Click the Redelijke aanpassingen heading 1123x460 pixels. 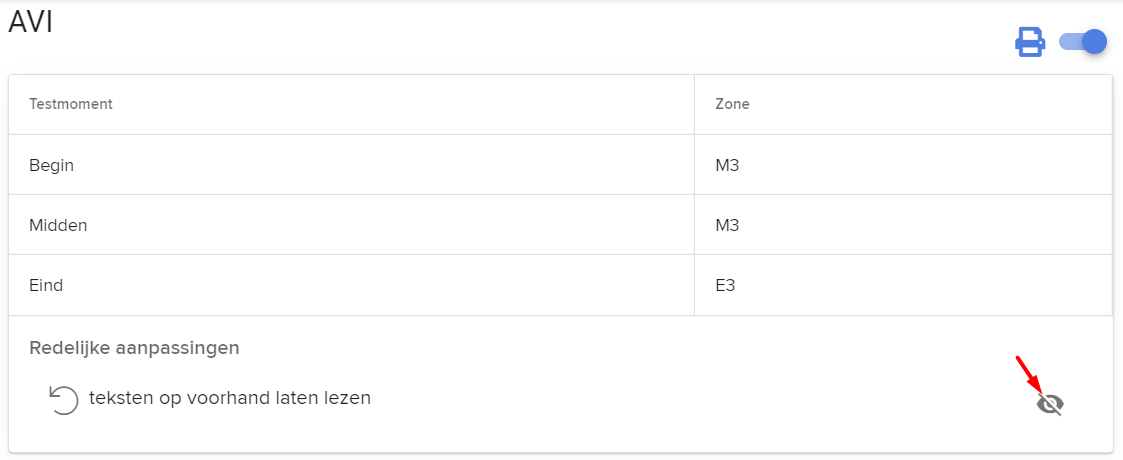click(134, 348)
